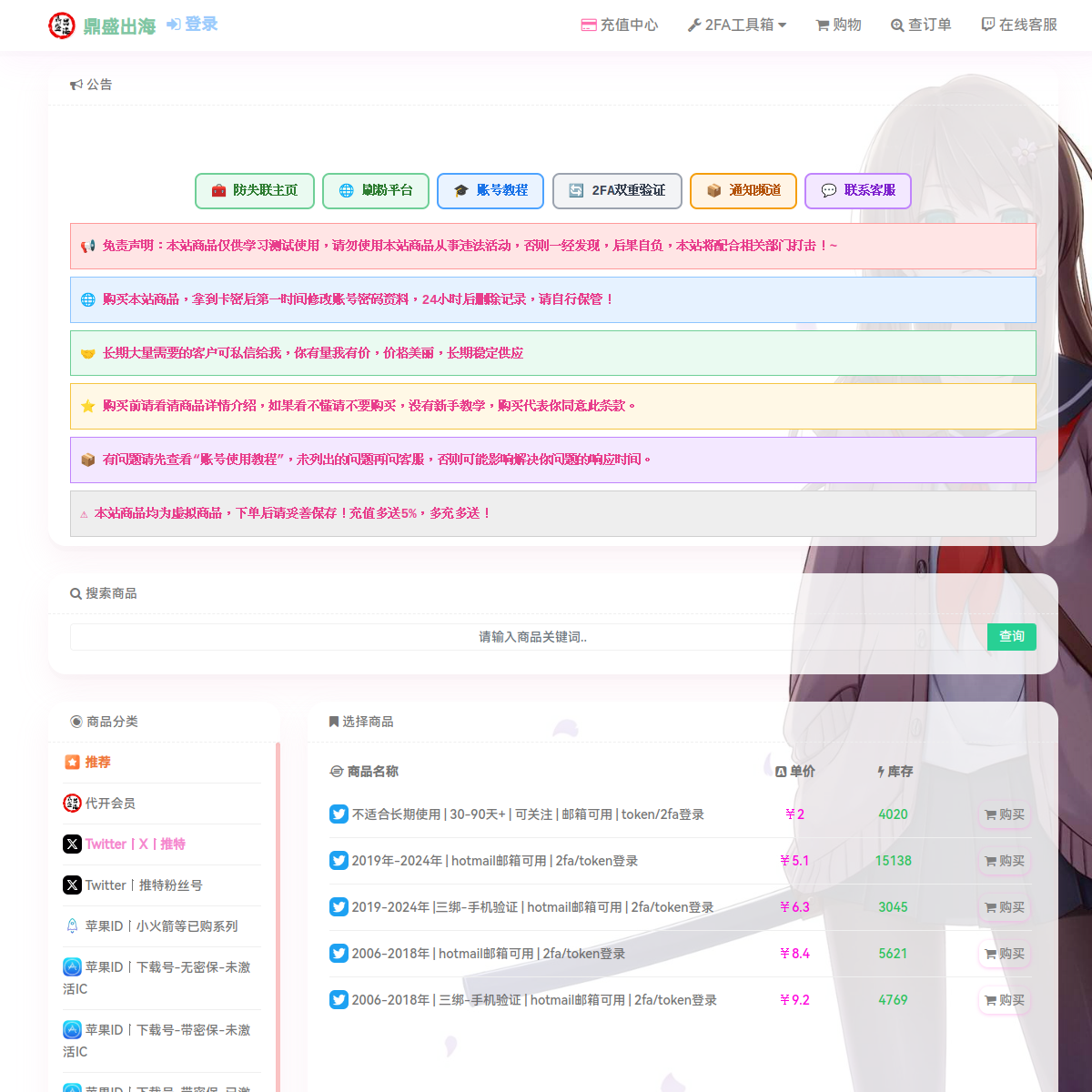Click the 选择商品 bookmark heading

click(x=361, y=722)
